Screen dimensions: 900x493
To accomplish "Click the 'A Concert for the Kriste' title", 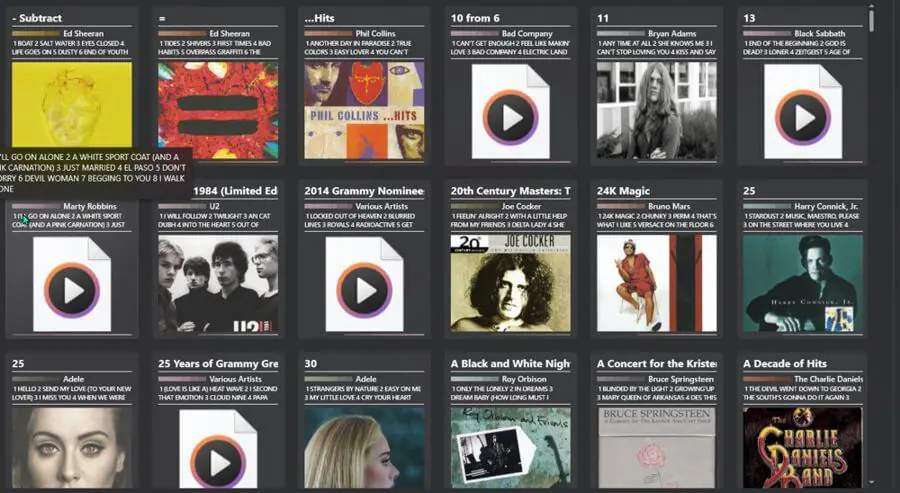I will (657, 363).
